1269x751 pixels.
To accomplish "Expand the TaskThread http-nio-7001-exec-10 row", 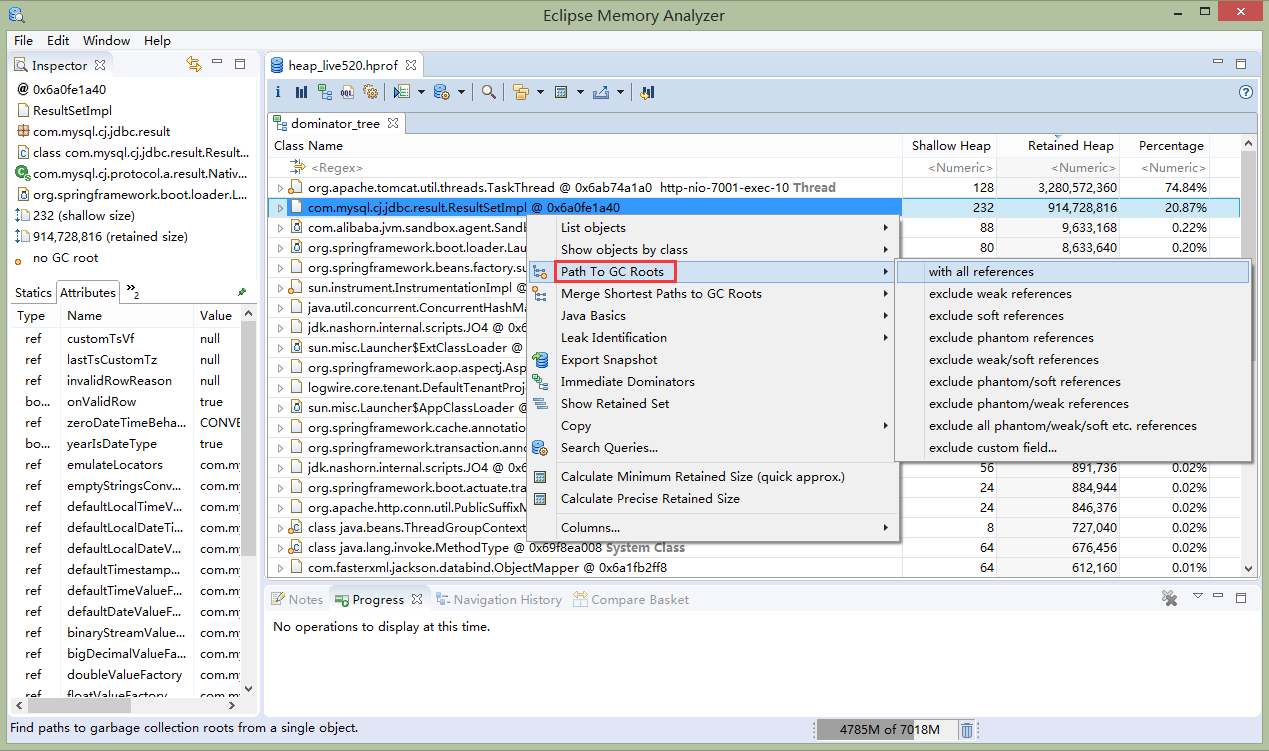I will tap(280, 188).
